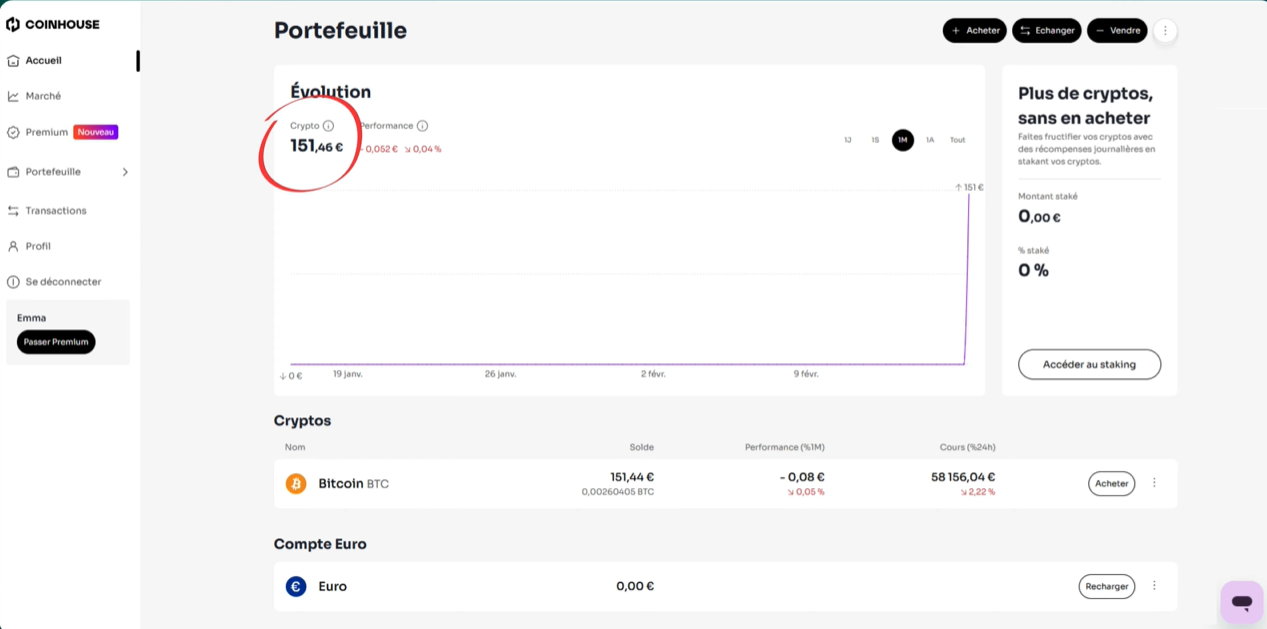Click the Euro currency icon
This screenshot has width=1267, height=629.
296,587
